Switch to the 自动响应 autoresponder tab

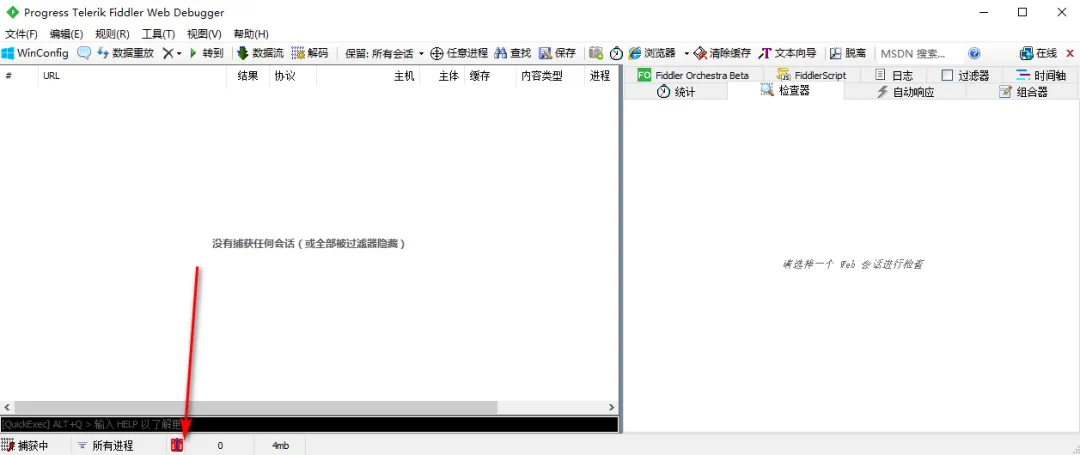[x=905, y=92]
